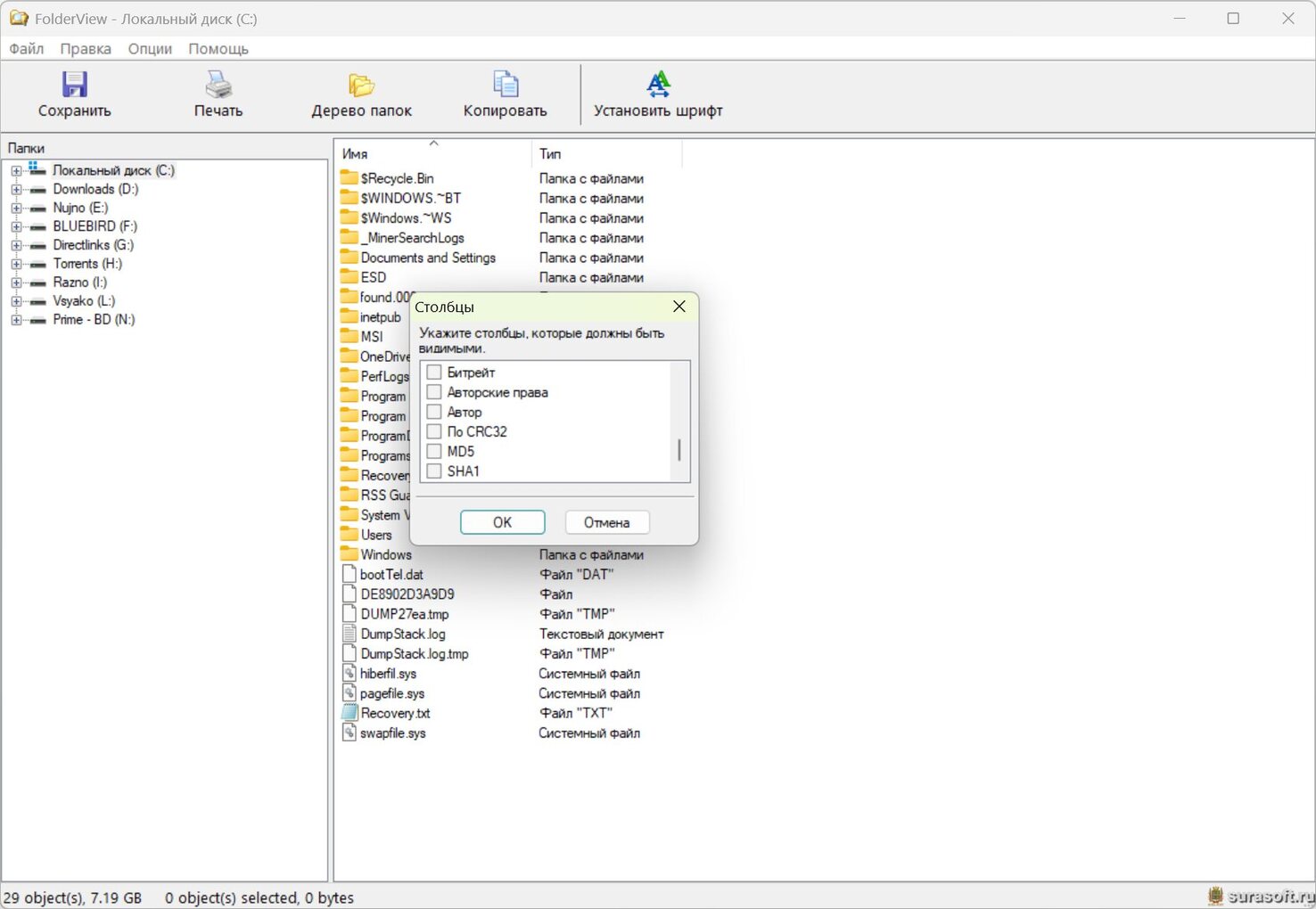Select the Recovery.txt file icon
The image size is (1316, 909).
[x=350, y=713]
